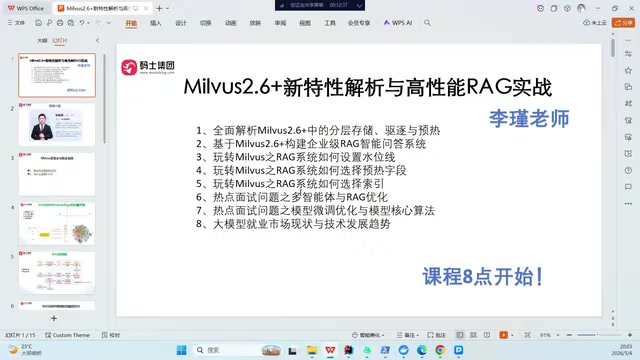Viewport: 640px width, 360px height.
Task: Click the 课程8点开始 text on slide
Action: (x=483, y=277)
